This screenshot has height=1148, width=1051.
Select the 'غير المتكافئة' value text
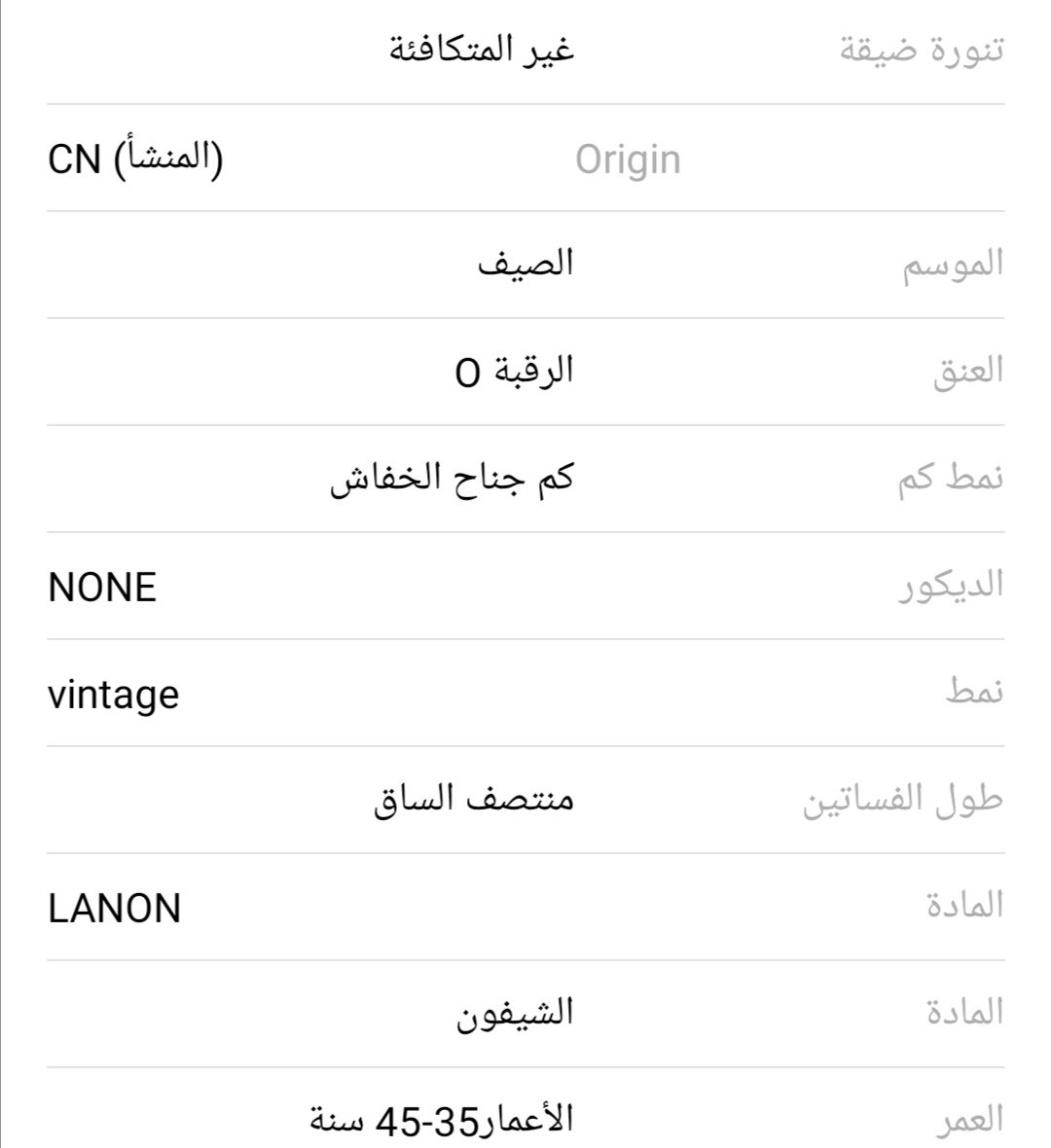click(x=482, y=50)
